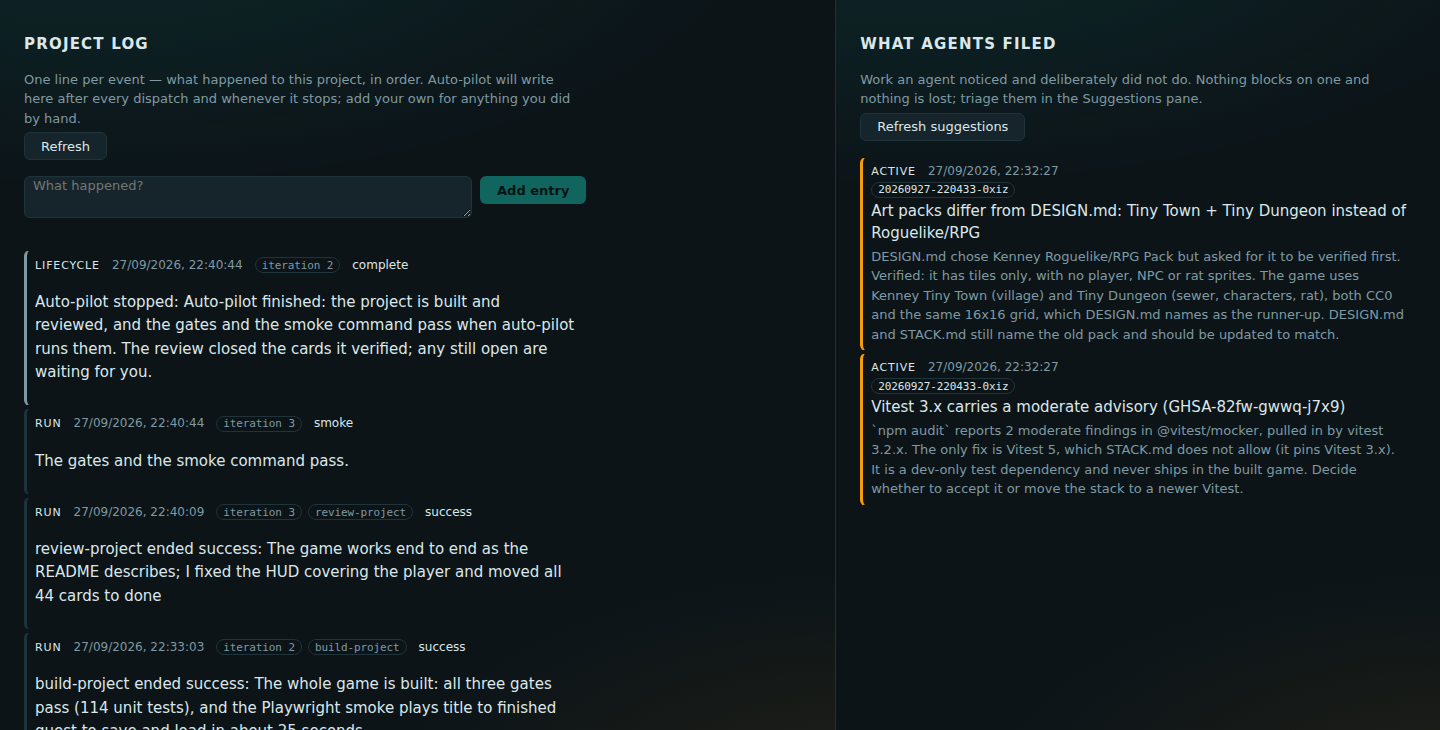Click the "Auto-pilot stopped" message text

[x=305, y=336]
